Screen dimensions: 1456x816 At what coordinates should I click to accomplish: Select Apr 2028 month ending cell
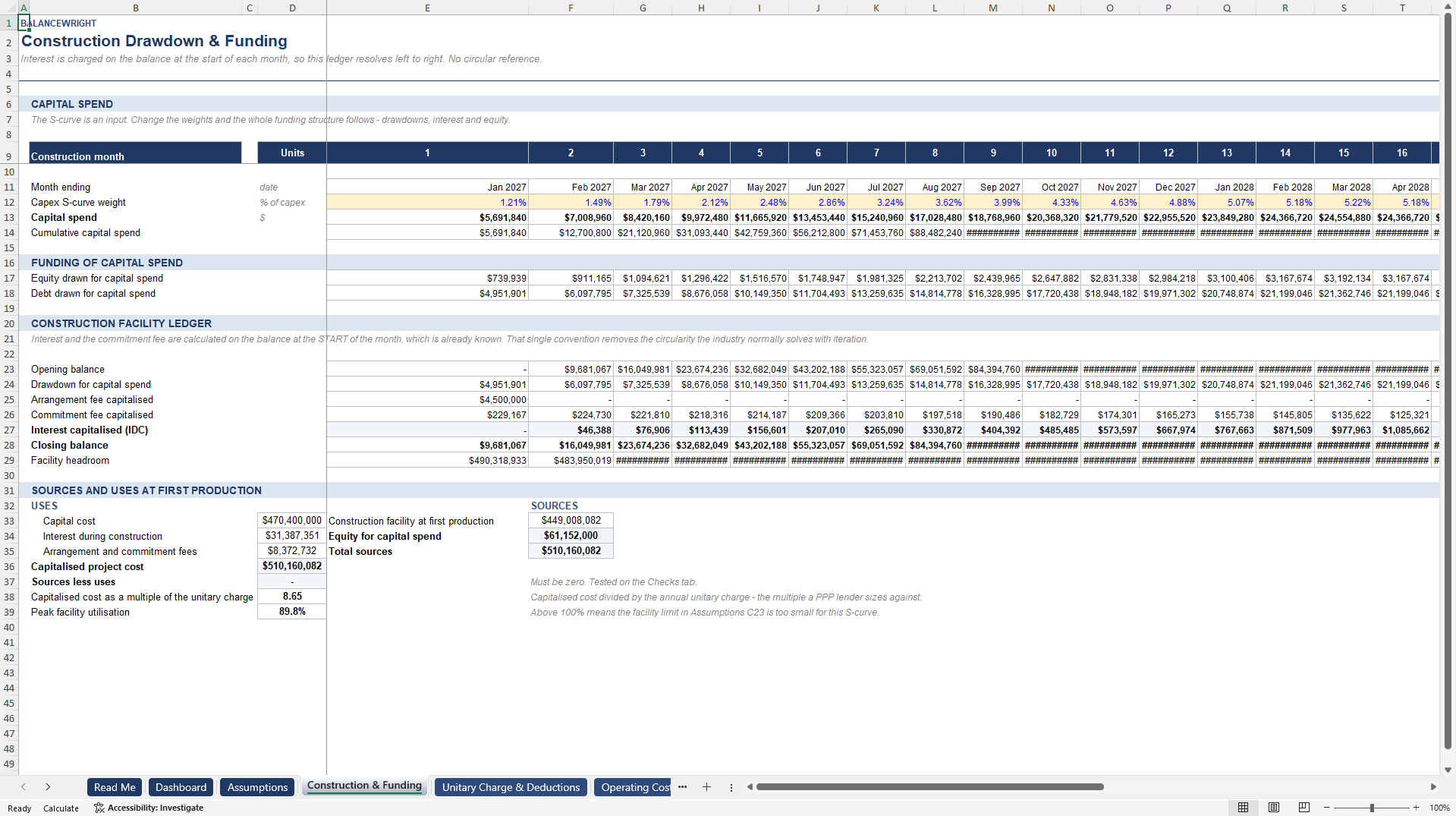click(x=1402, y=187)
